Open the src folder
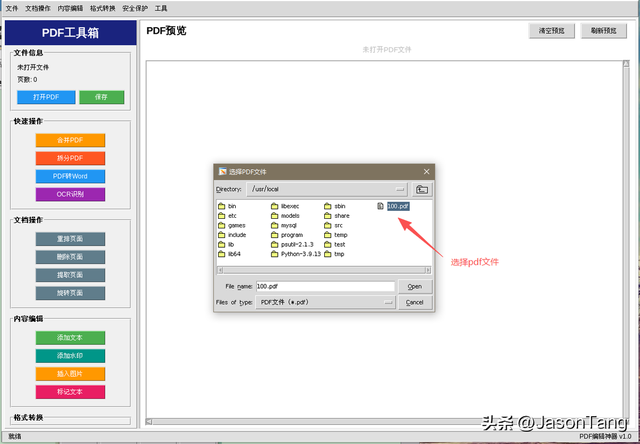The width and height of the screenshot is (640, 444). coord(334,225)
